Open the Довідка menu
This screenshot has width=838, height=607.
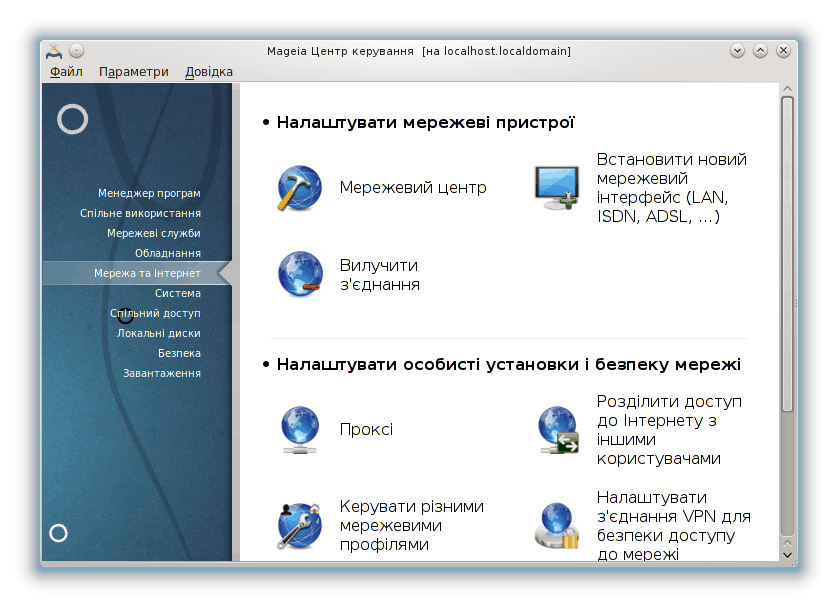point(209,72)
